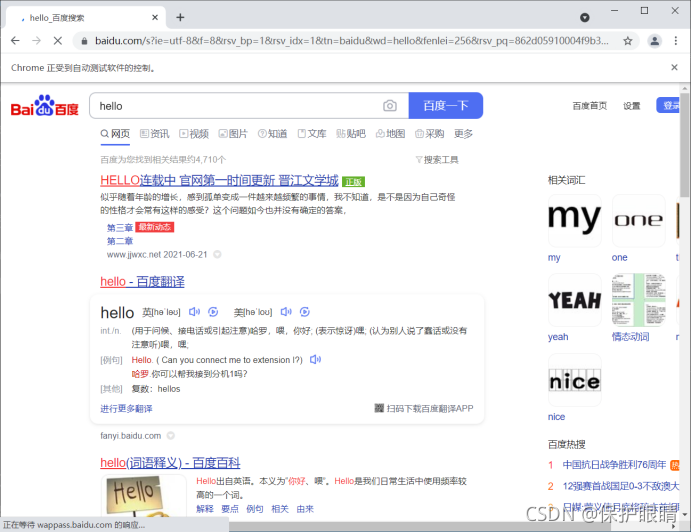Expand the arrow beside www.jjwxc.net
The image size is (692, 532).
click(217, 254)
